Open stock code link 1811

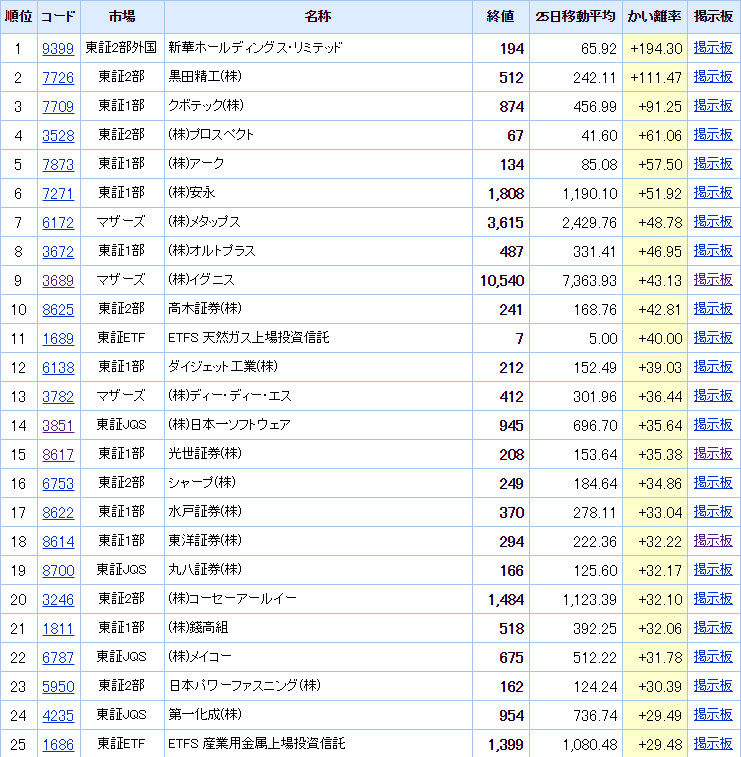[x=58, y=628]
